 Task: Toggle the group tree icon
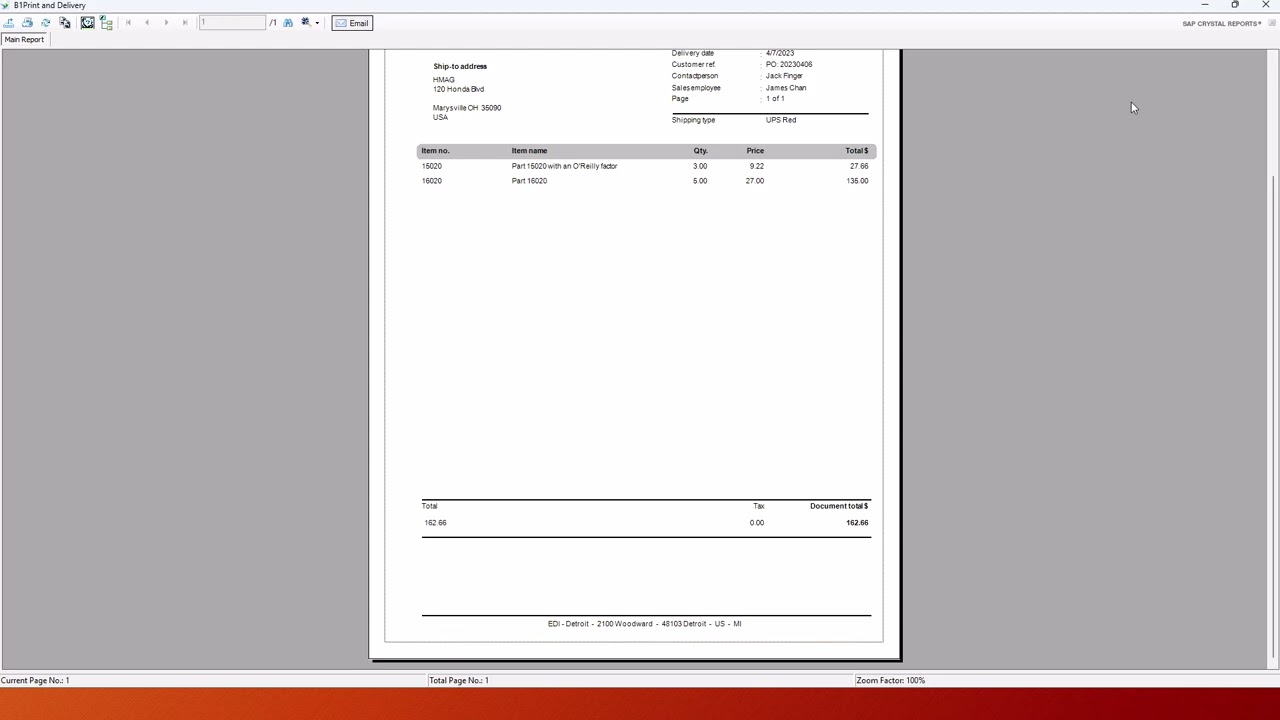(x=106, y=23)
